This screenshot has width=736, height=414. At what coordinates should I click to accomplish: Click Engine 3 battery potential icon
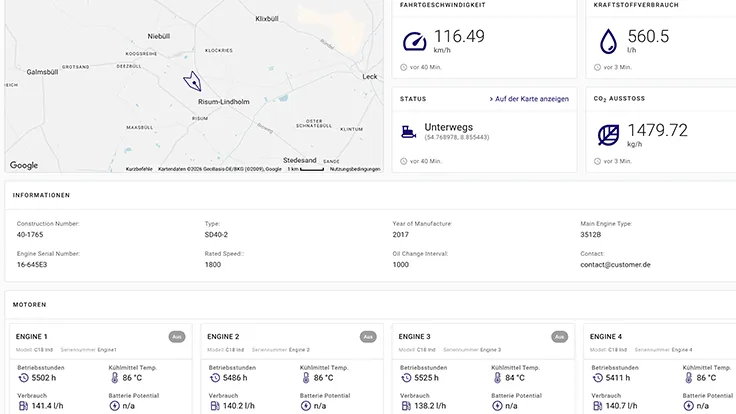[497, 406]
